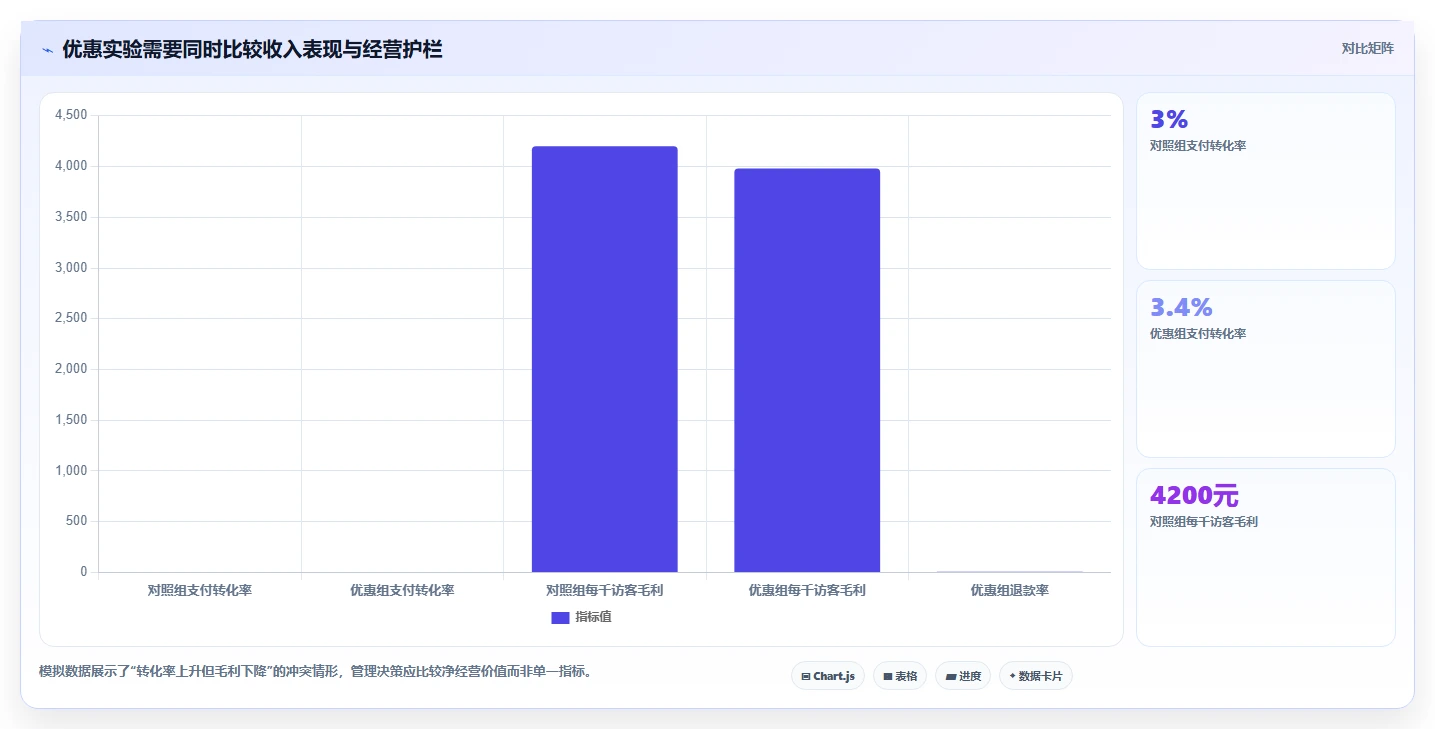Select the Chart.js tag chip
This screenshot has width=1435, height=729.
[x=828, y=676]
